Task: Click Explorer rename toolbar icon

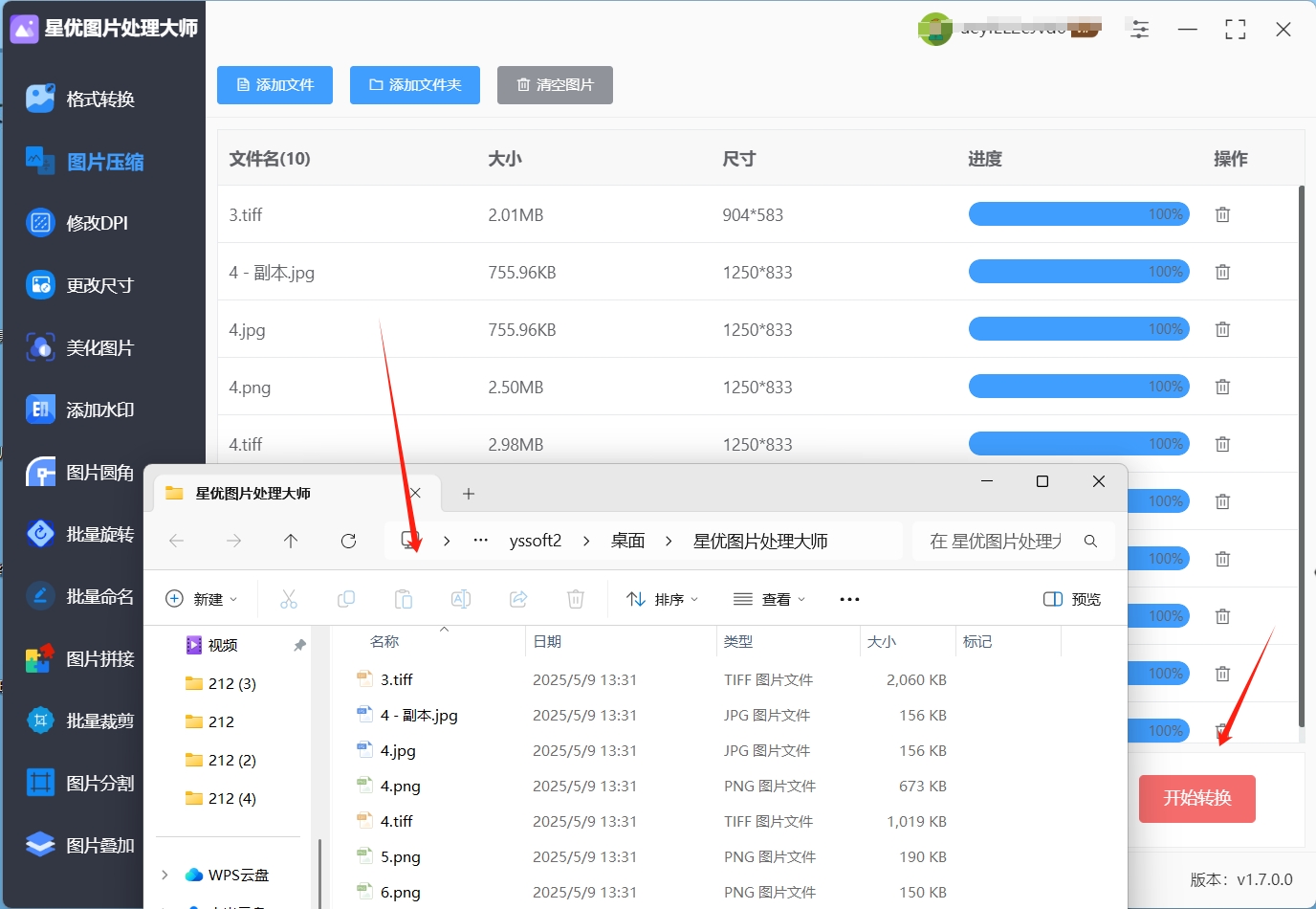Action: pyautogui.click(x=461, y=599)
